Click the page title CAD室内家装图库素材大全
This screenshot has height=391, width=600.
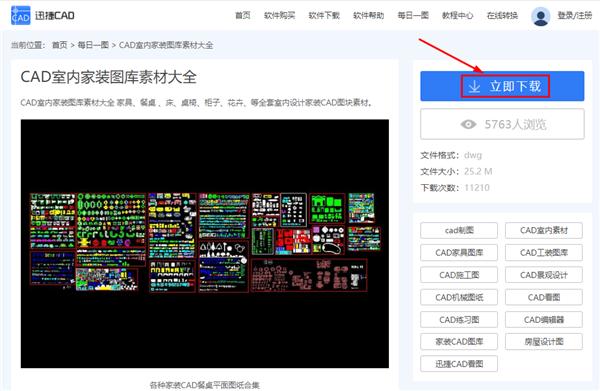(x=109, y=77)
